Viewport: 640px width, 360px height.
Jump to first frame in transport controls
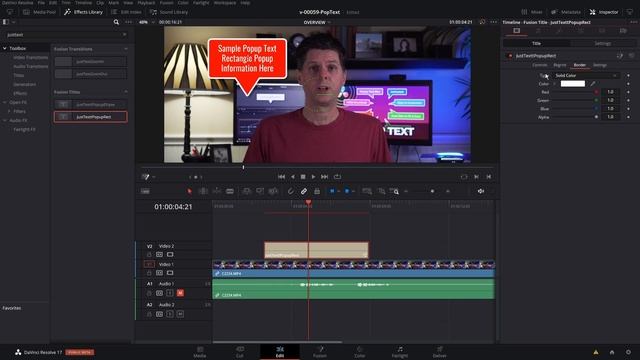tap(281, 177)
